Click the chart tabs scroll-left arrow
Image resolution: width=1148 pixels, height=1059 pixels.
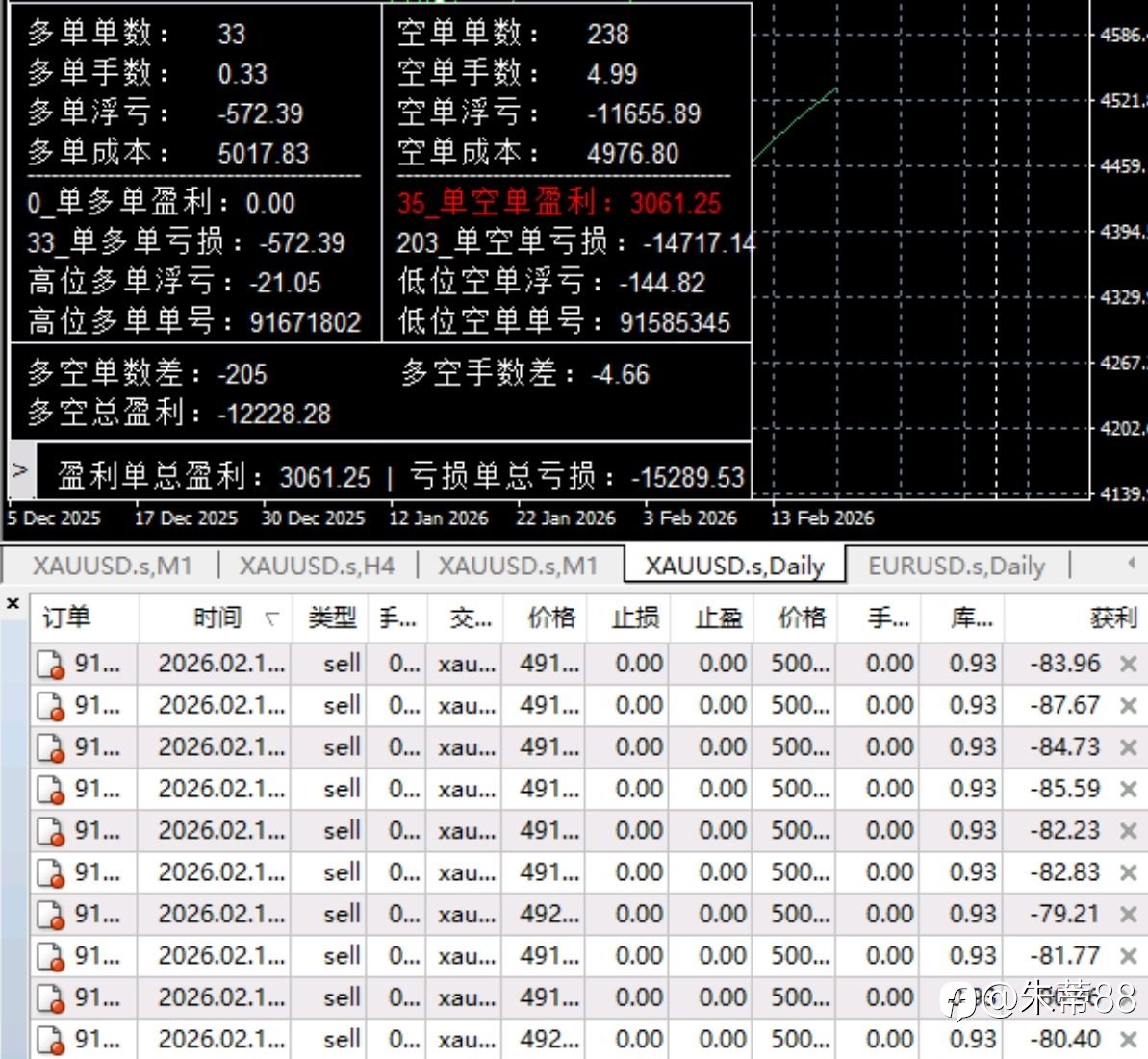[x=1132, y=563]
